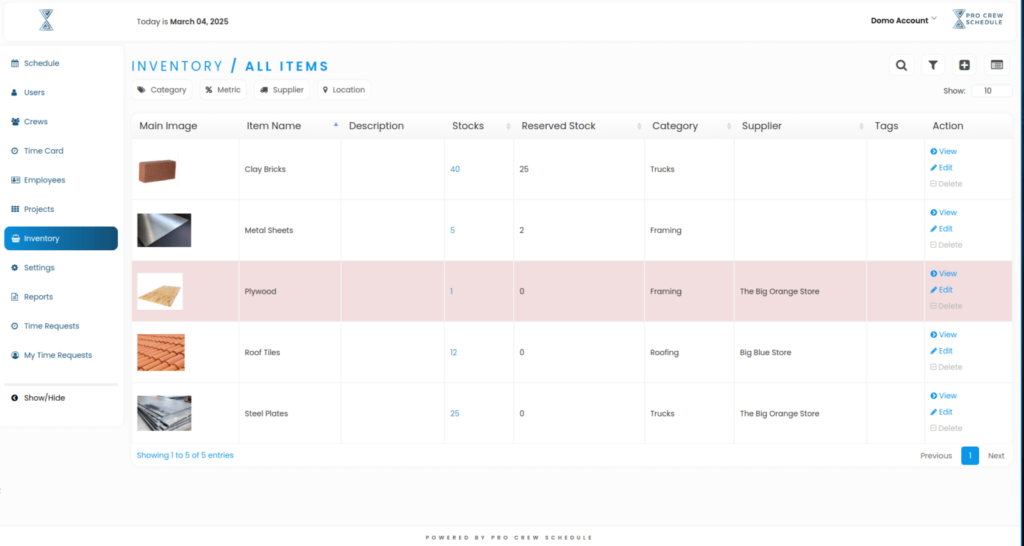Click the Roof Tiles thumbnail image
Viewport: 1024px width, 546px height.
click(x=160, y=353)
